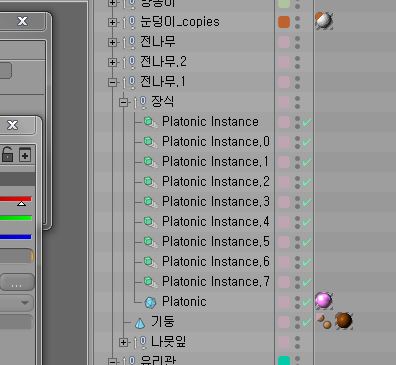The width and height of the screenshot is (396, 365).
Task: Toggle visibility dots for 전나무.1
Action: [x=297, y=82]
